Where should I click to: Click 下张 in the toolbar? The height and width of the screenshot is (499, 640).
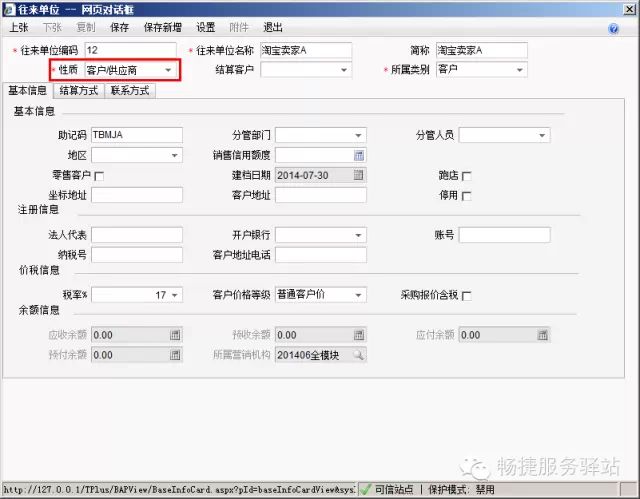coord(52,28)
